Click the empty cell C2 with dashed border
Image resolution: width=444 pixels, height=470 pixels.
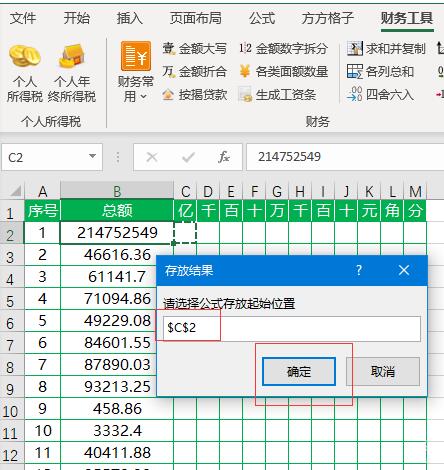pos(185,233)
